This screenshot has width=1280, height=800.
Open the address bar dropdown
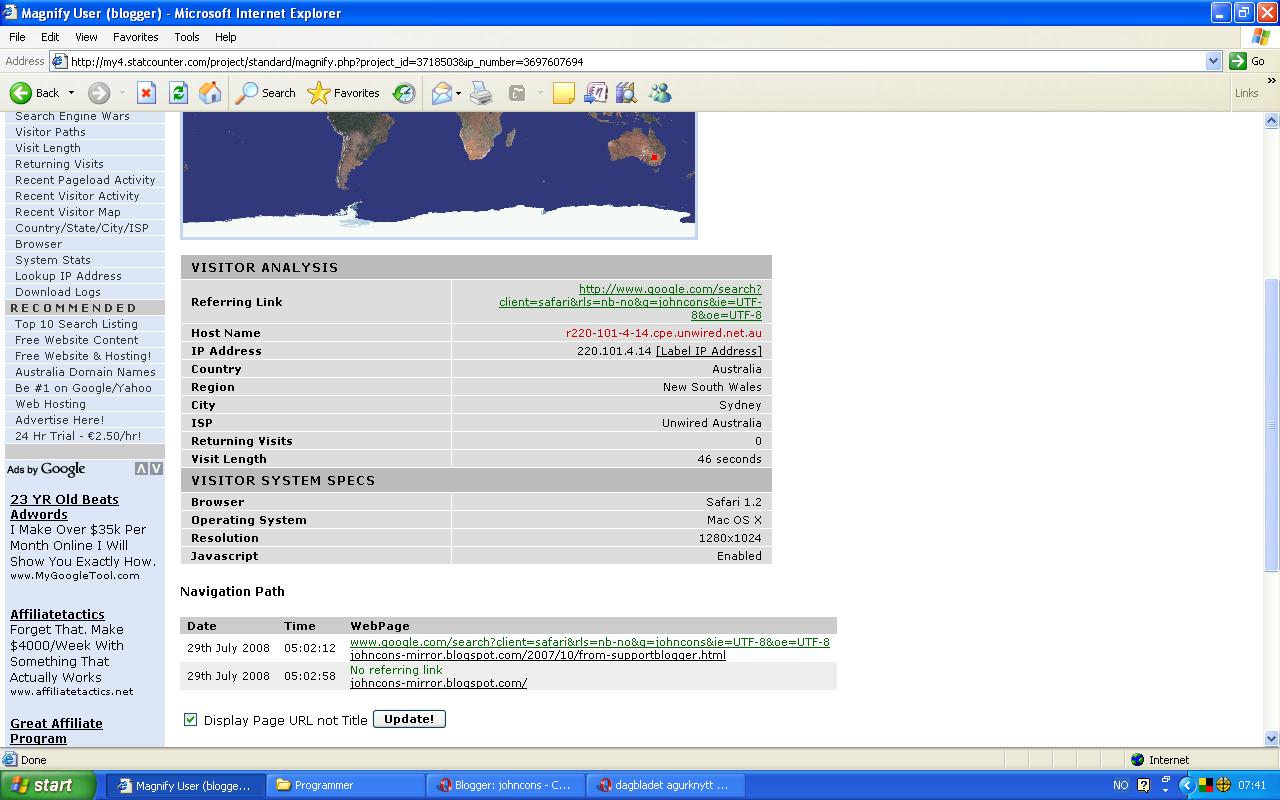1213,61
